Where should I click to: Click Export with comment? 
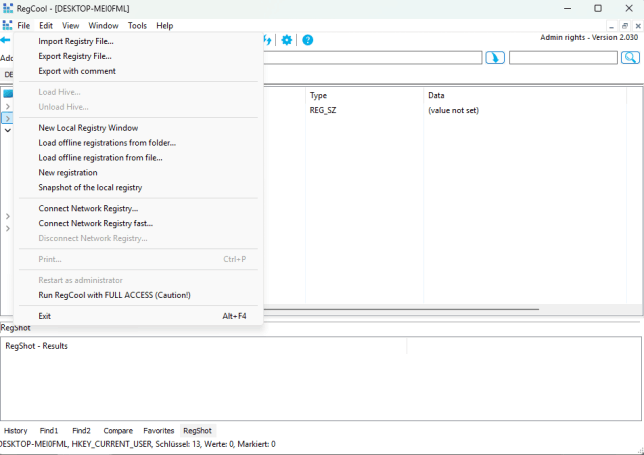[77, 71]
